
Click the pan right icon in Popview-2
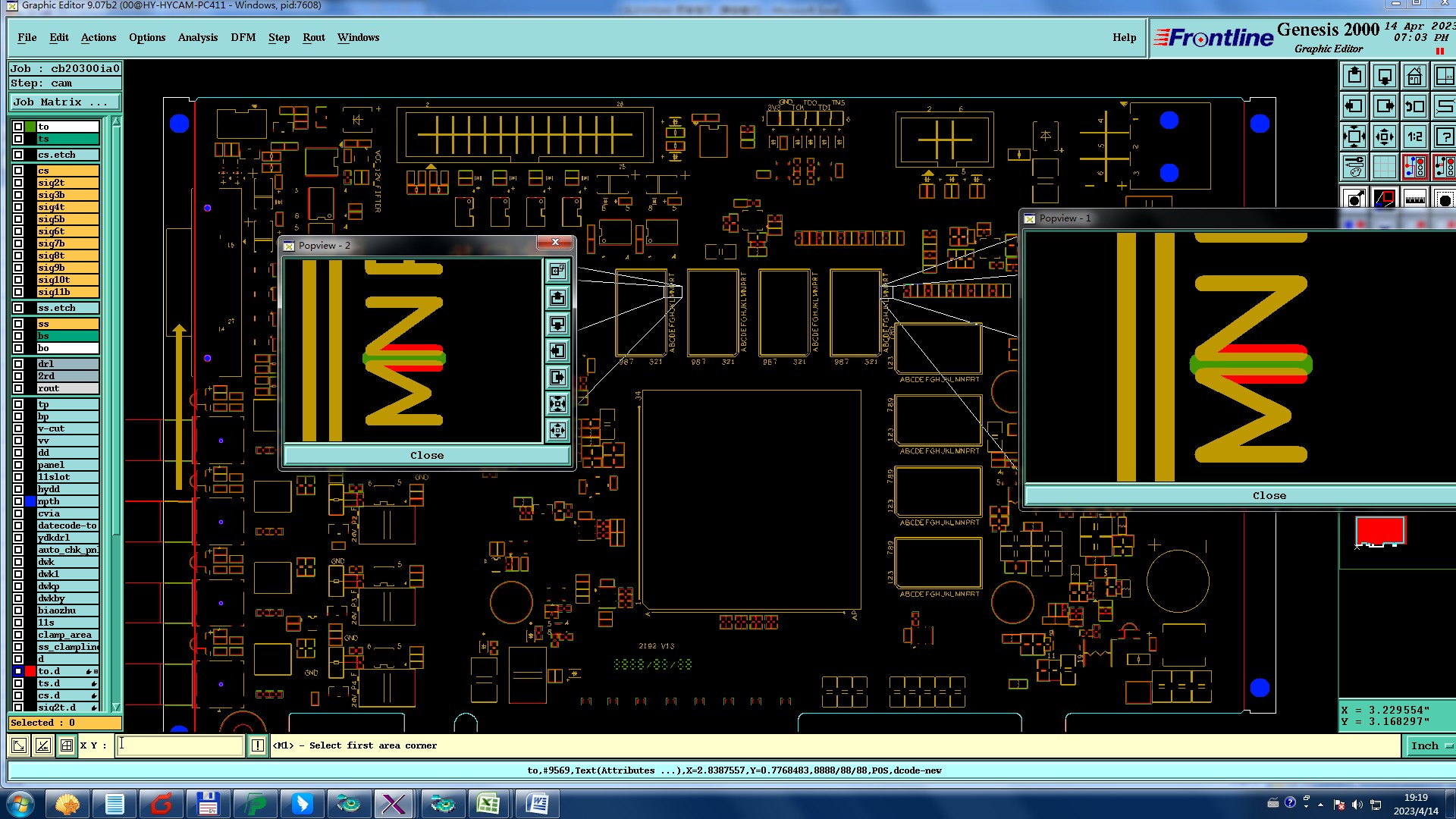click(557, 377)
